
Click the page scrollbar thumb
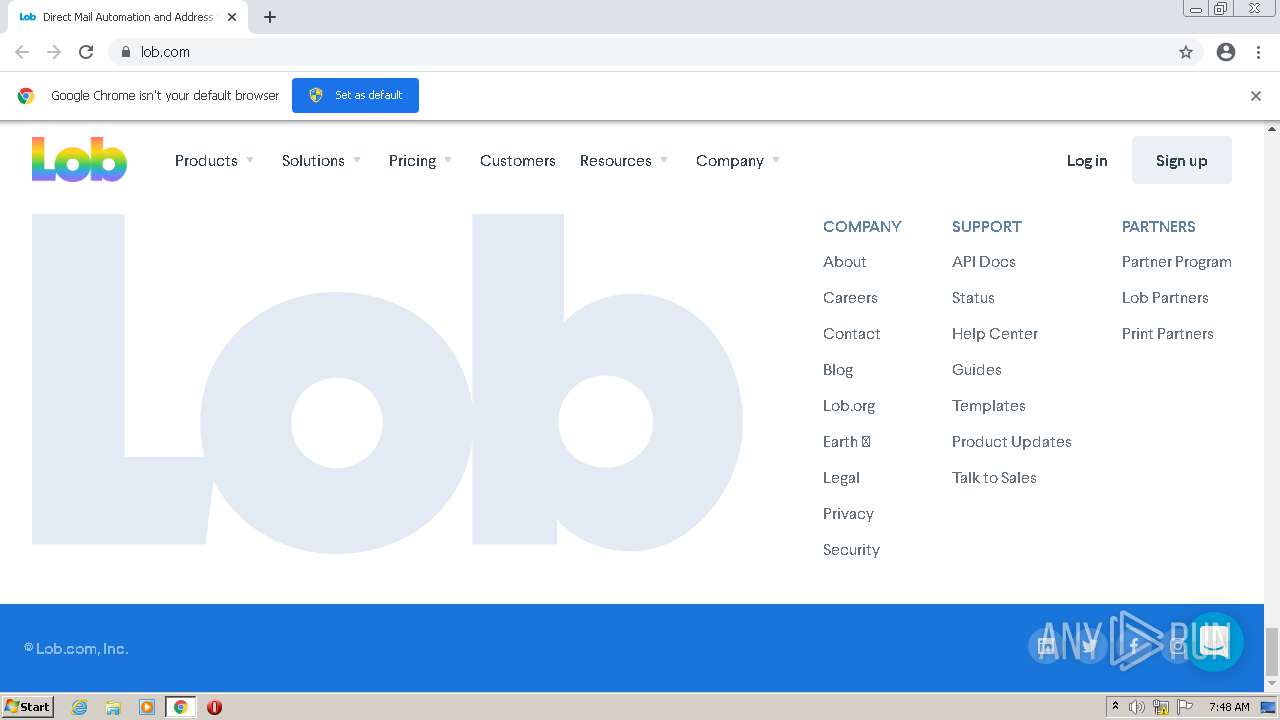(x=1272, y=651)
